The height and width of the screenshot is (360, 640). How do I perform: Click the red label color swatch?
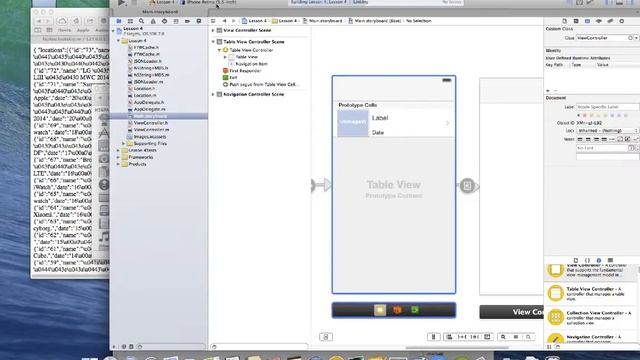(x=585, y=116)
